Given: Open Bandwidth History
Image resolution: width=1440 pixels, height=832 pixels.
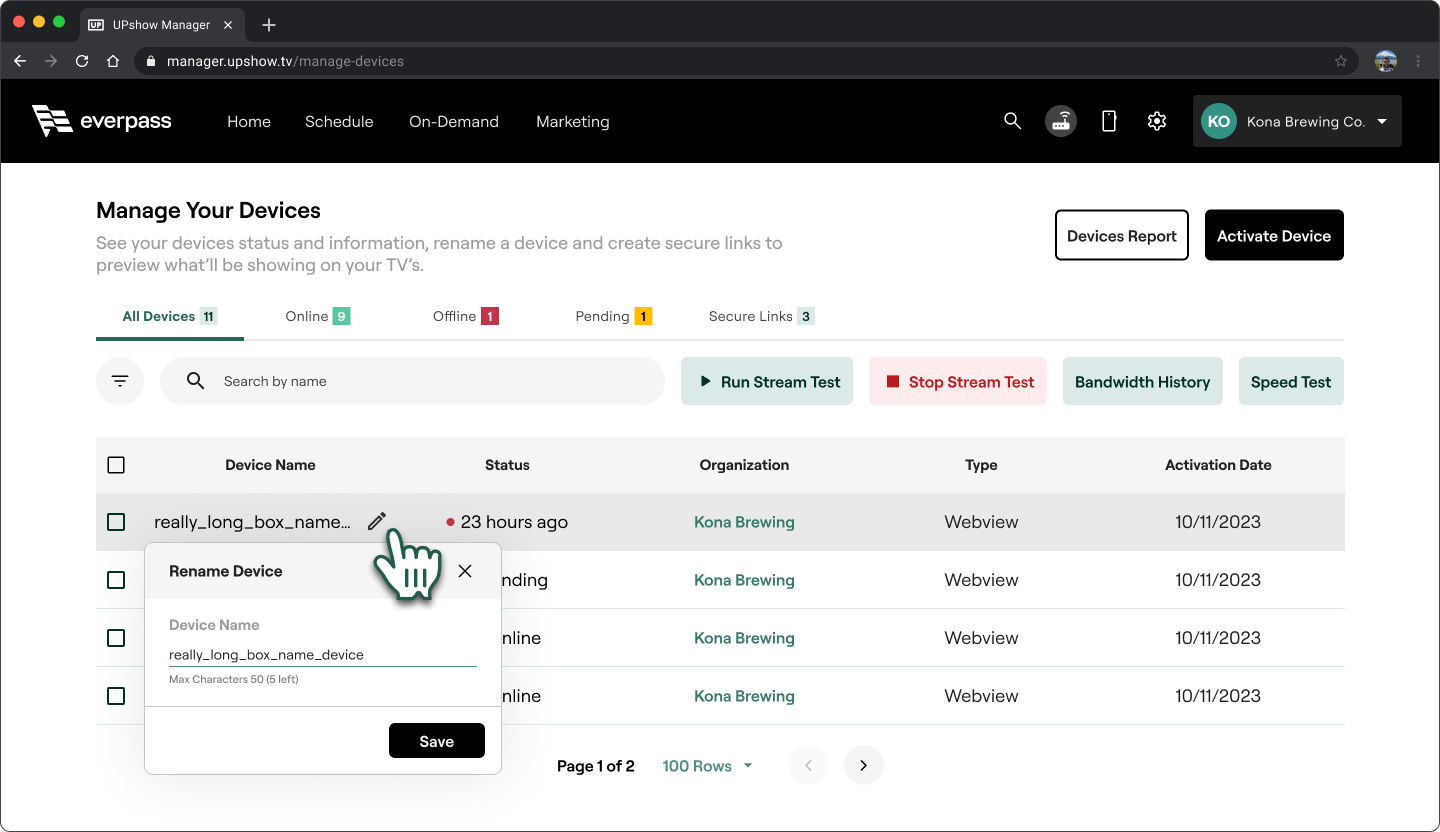Looking at the screenshot, I should (x=1143, y=381).
